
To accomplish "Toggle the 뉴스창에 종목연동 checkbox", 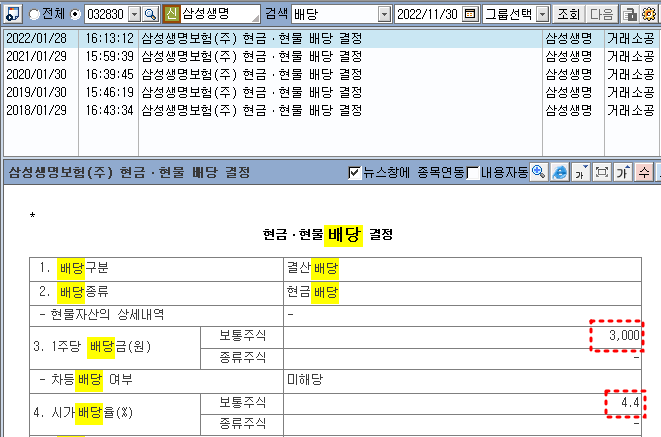I will (x=355, y=172).
